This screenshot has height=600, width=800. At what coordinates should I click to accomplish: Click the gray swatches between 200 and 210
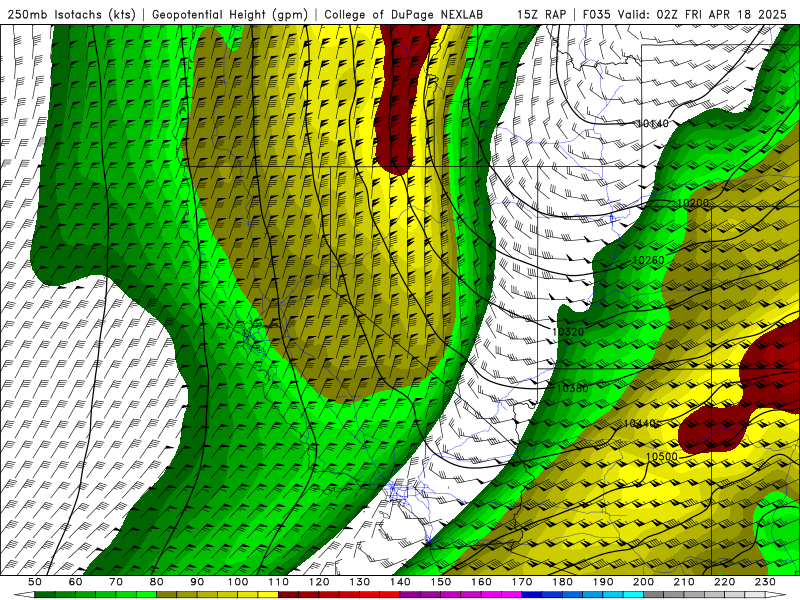click(x=664, y=595)
